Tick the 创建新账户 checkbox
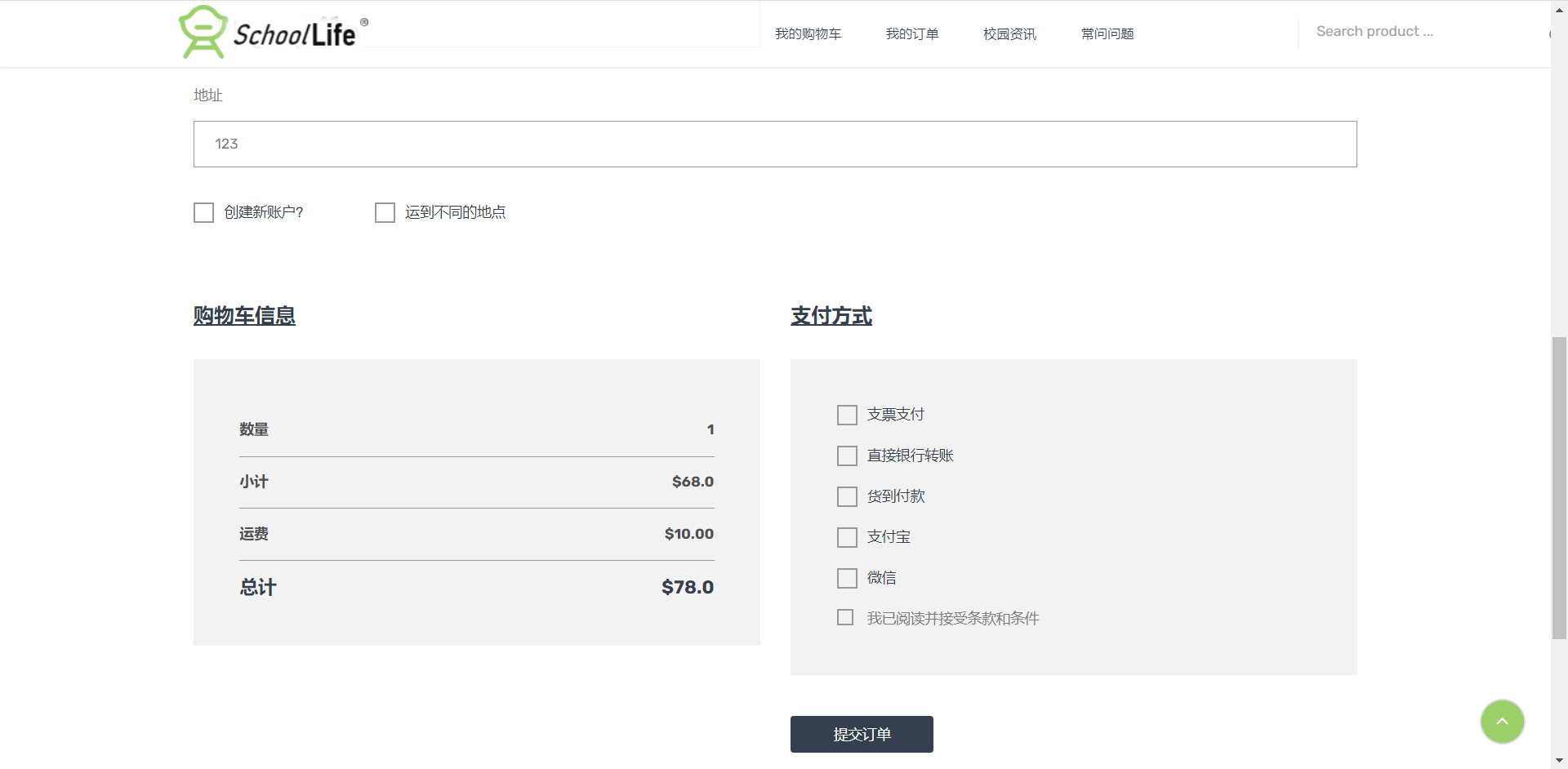 [204, 213]
